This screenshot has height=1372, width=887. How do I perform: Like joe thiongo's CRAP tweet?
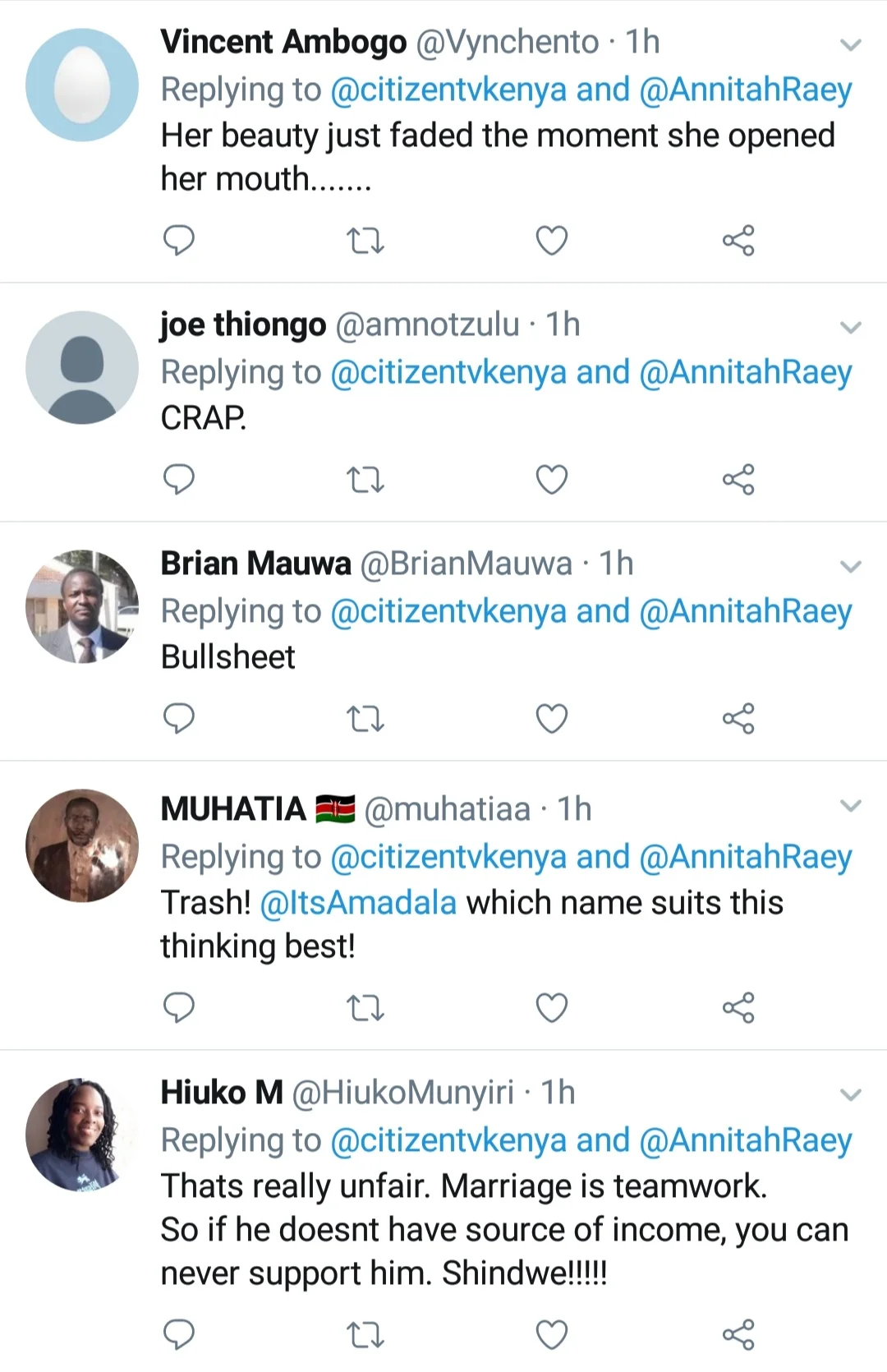(552, 480)
